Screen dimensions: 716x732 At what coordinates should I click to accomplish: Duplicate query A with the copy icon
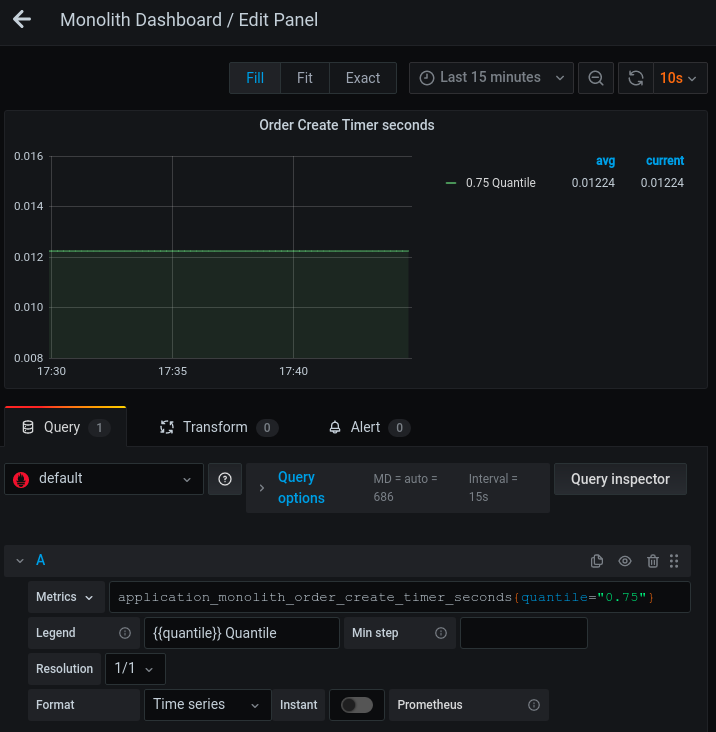click(x=597, y=561)
